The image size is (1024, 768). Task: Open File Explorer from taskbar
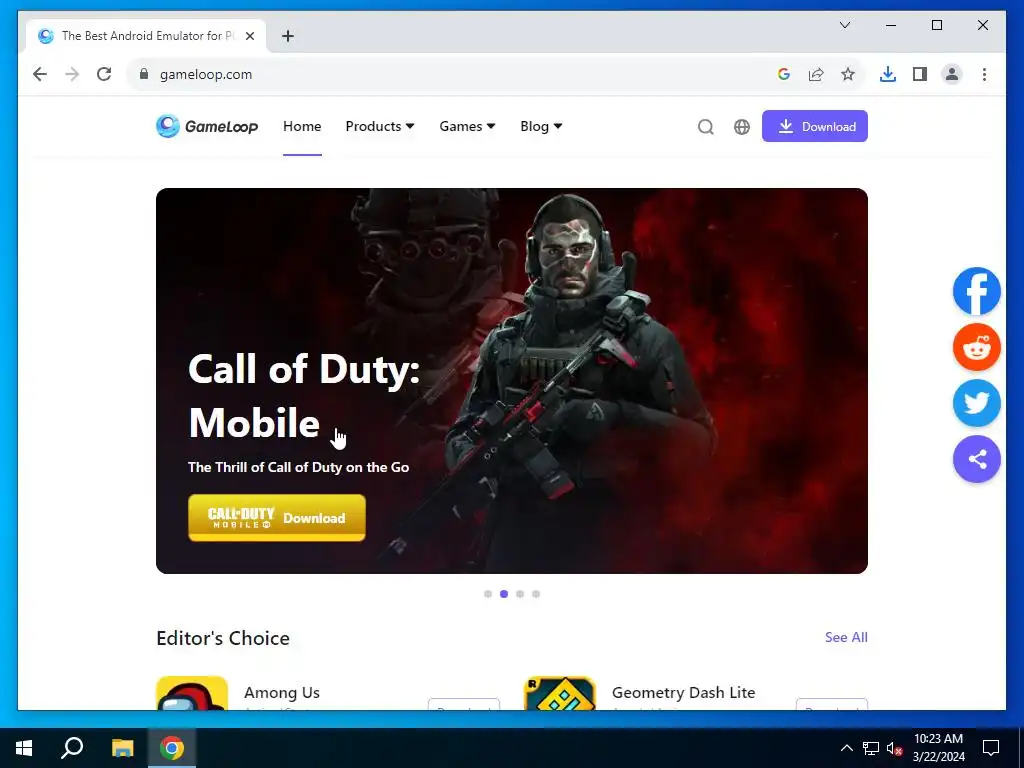[122, 748]
